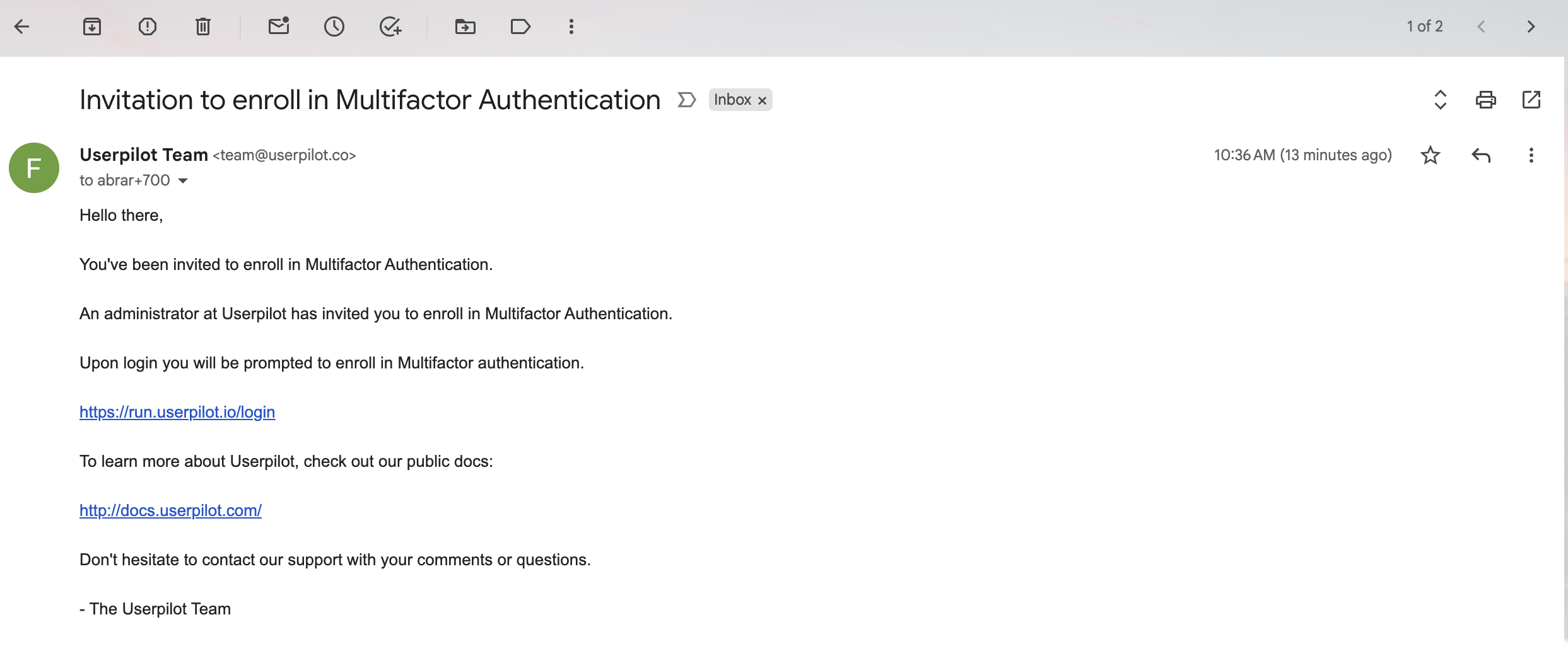
Task: Expand all messages in the conversation
Action: click(1440, 100)
